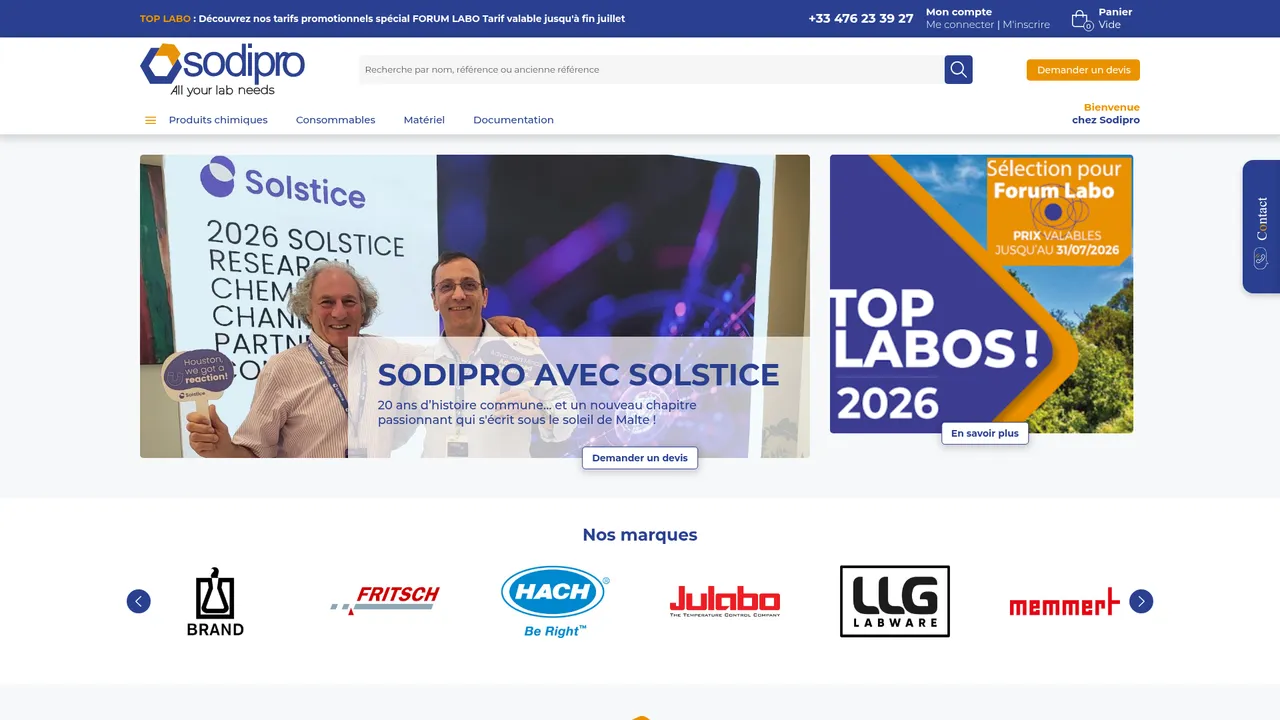The height and width of the screenshot is (720, 1280).
Task: Open Documentation menu
Action: click(x=513, y=120)
